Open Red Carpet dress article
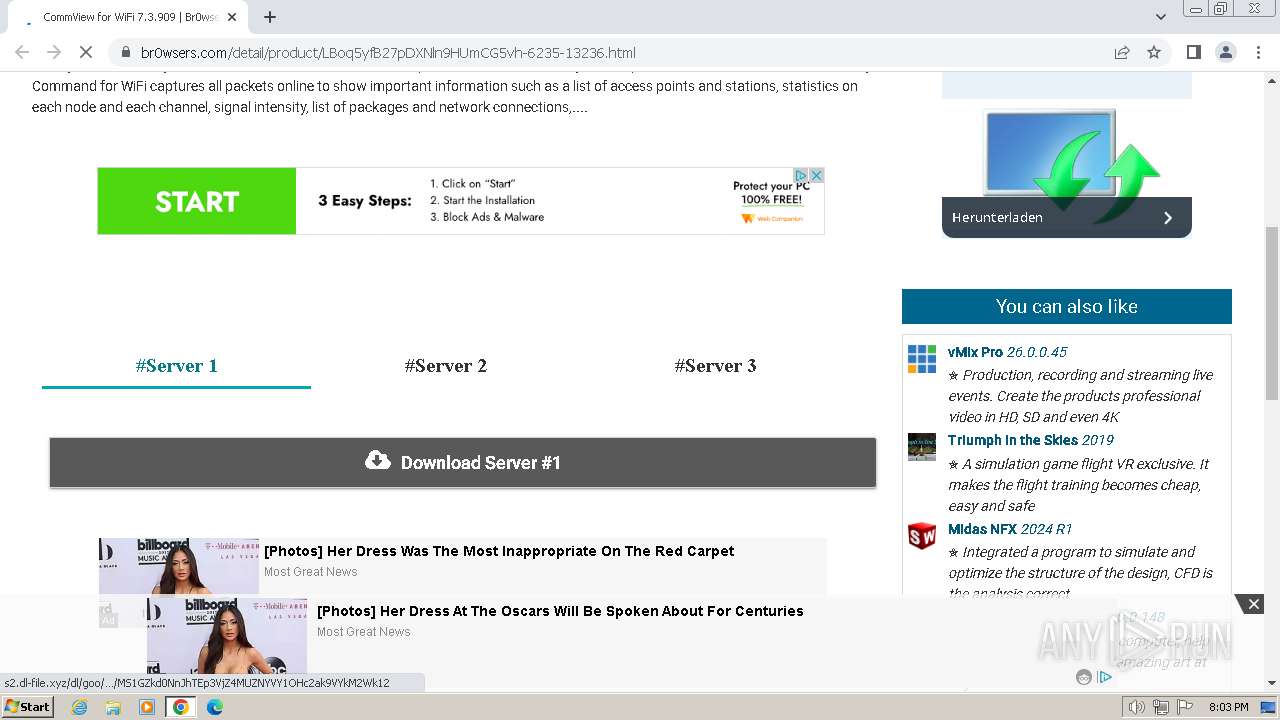This screenshot has height=720, width=1280. pyautogui.click(x=499, y=551)
